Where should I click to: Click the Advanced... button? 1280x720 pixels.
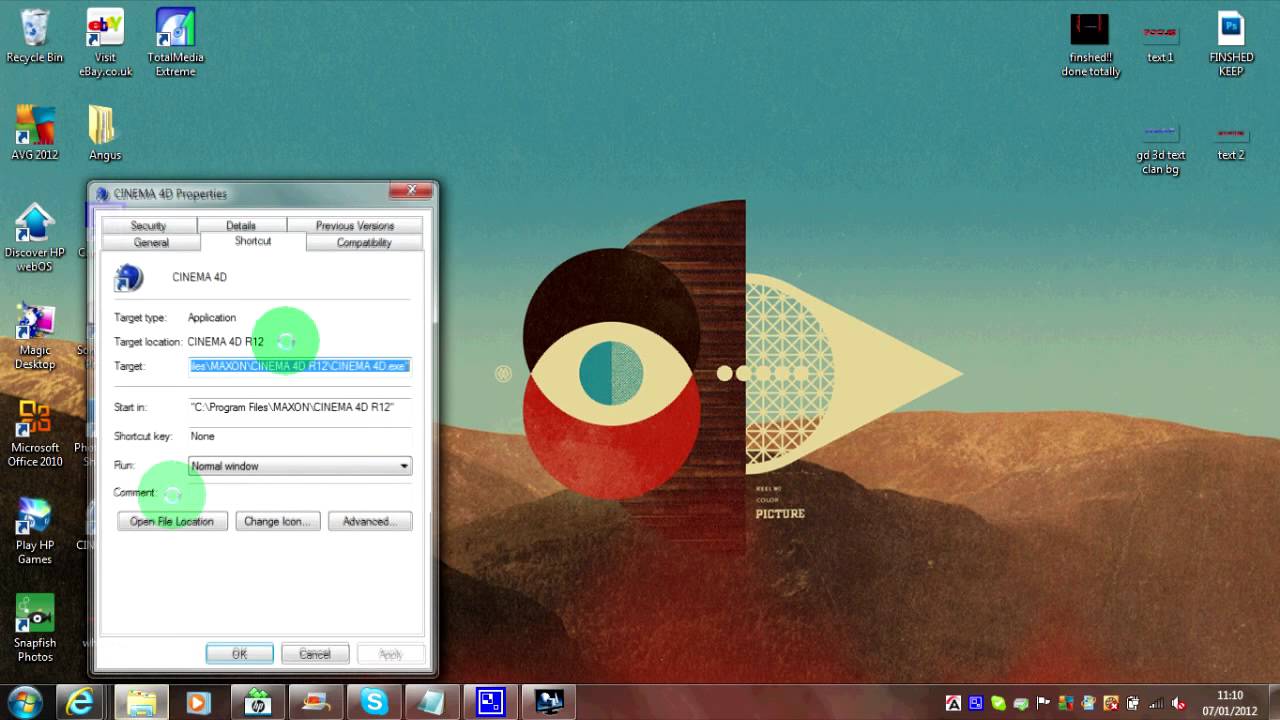(x=370, y=521)
